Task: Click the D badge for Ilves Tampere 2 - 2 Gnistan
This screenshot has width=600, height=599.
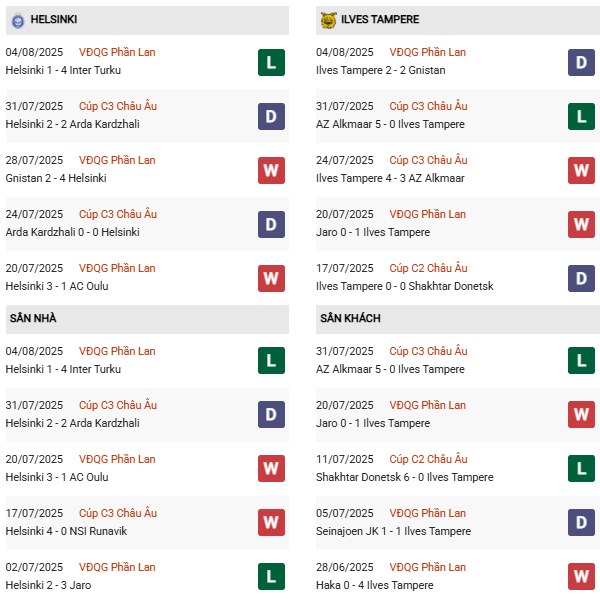Action: pyautogui.click(x=581, y=62)
